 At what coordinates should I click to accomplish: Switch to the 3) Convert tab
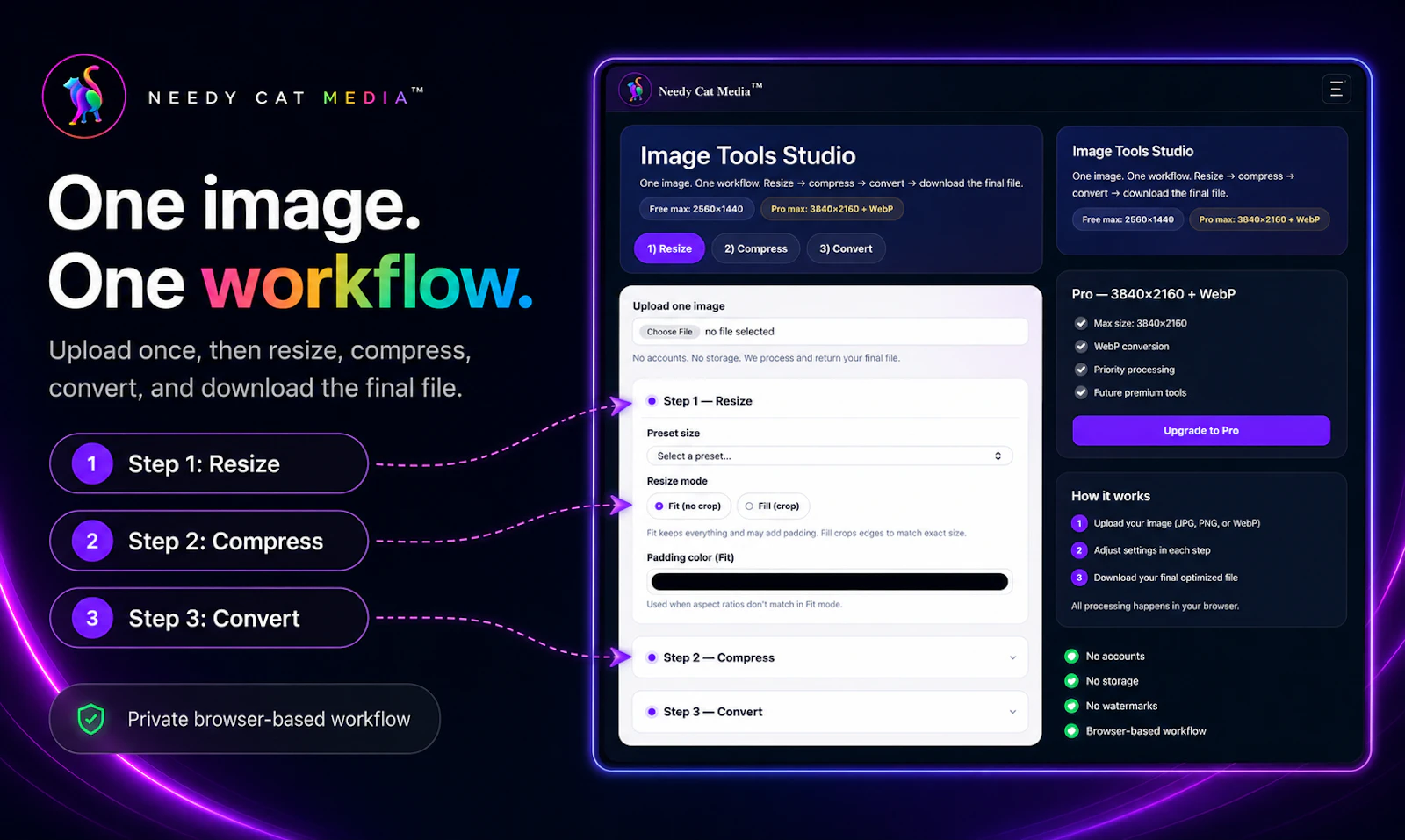[846, 248]
